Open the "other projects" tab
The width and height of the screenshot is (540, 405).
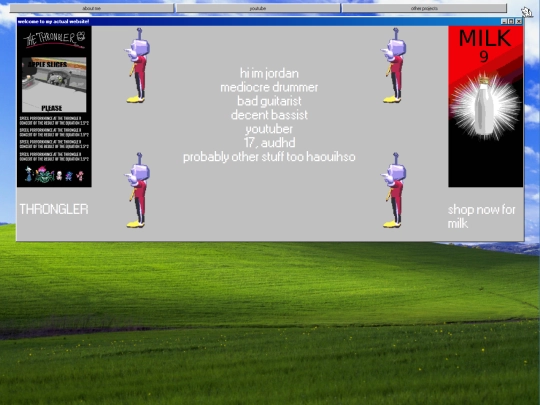click(x=424, y=8)
